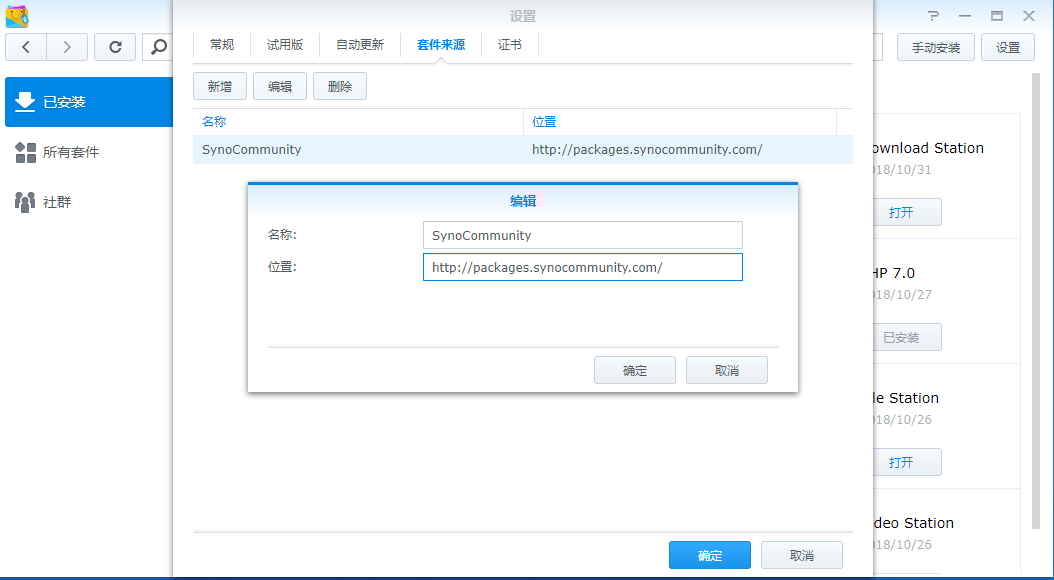Click the forward navigation arrow
The image size is (1054, 580).
pos(67,47)
